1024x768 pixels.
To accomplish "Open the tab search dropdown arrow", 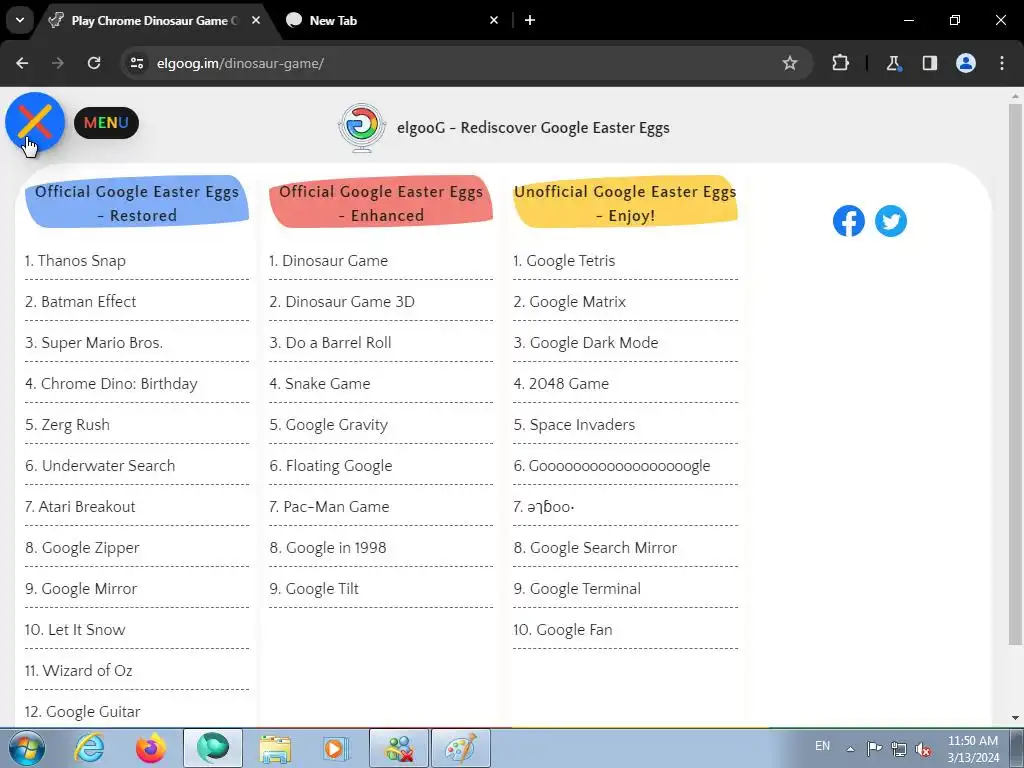I will tap(20, 20).
